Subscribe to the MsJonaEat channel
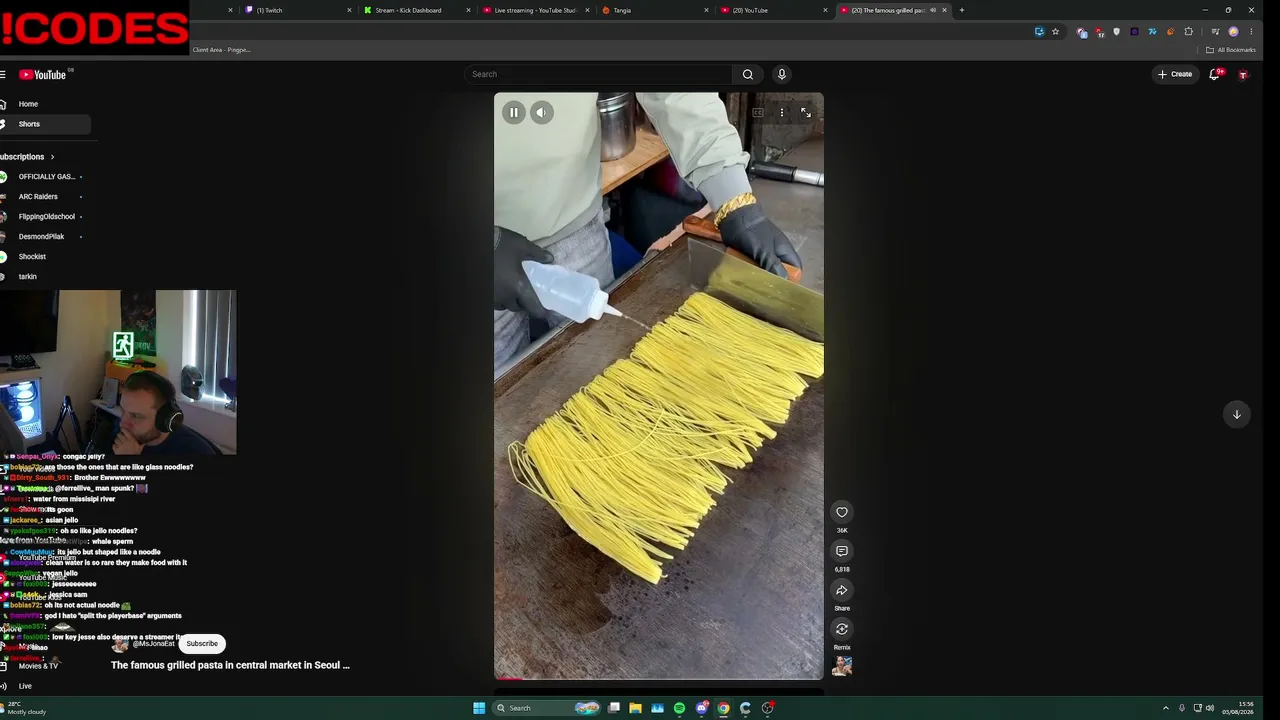 point(202,644)
